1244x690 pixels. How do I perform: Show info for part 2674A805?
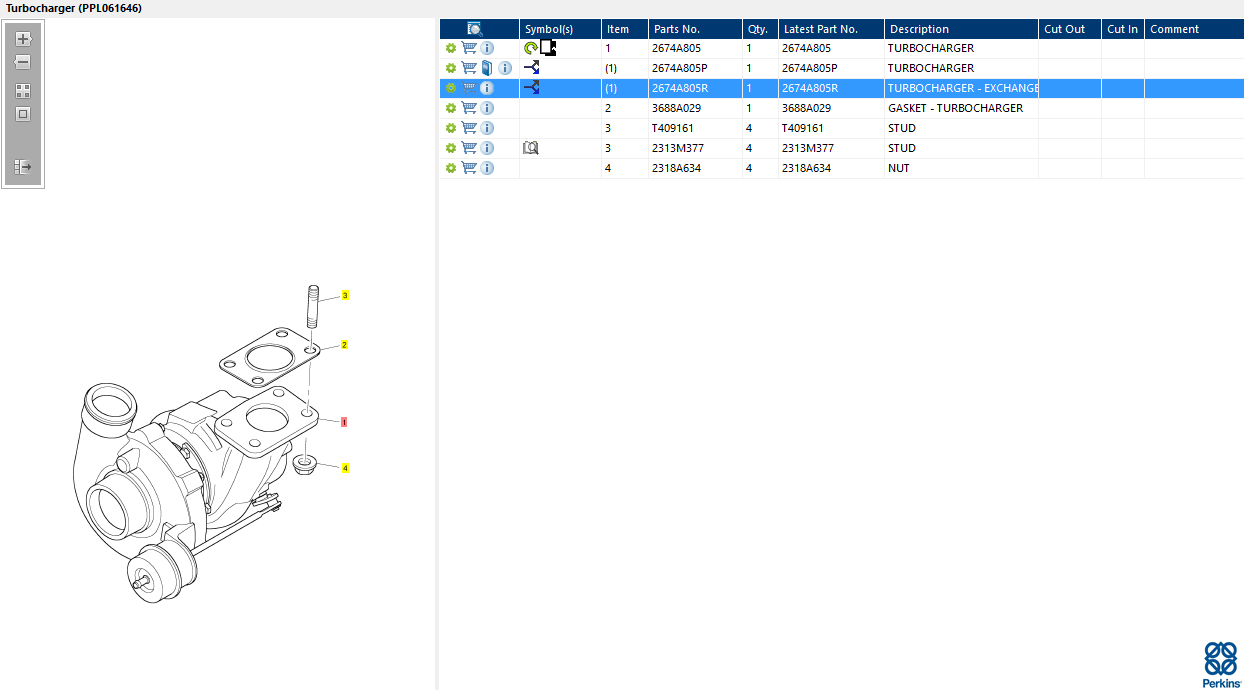(487, 48)
